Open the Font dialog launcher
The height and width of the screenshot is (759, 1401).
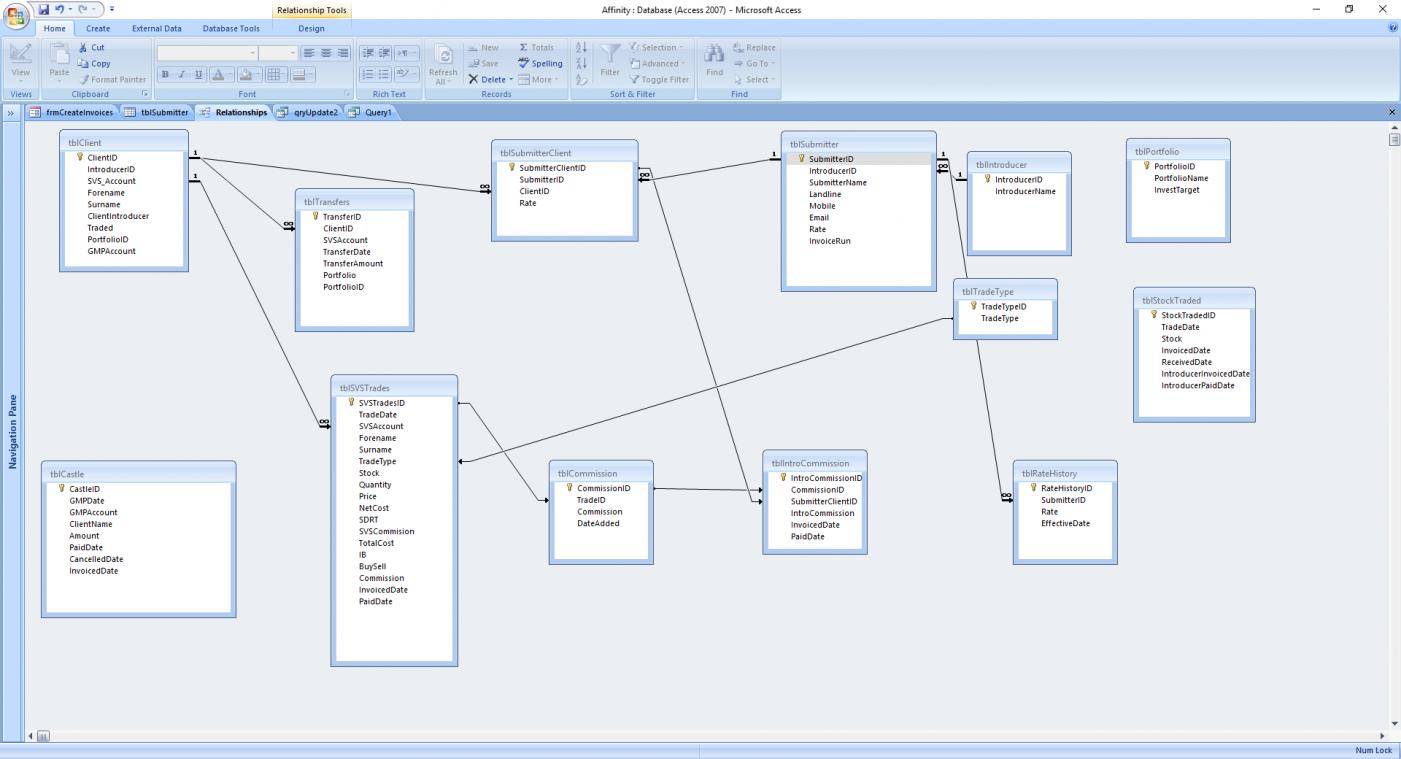pyautogui.click(x=345, y=94)
